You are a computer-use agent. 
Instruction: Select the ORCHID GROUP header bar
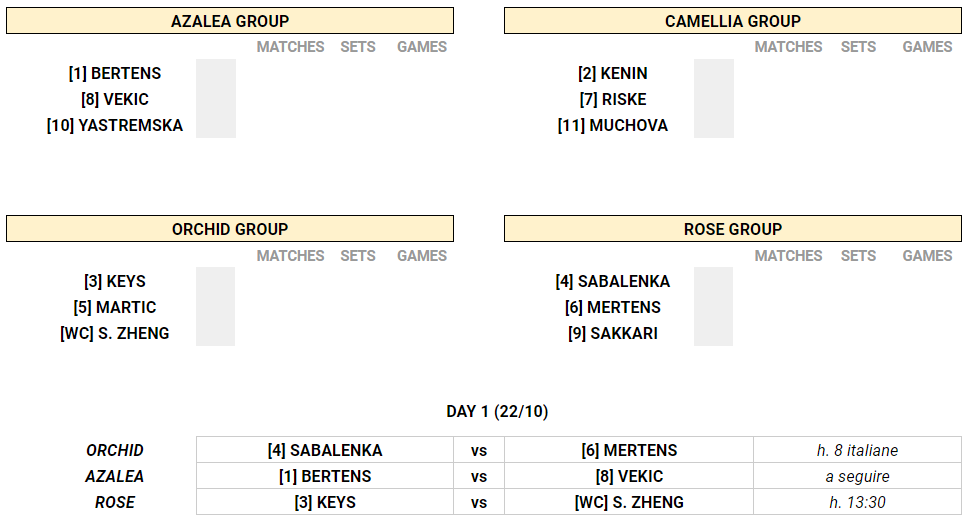[x=230, y=229]
